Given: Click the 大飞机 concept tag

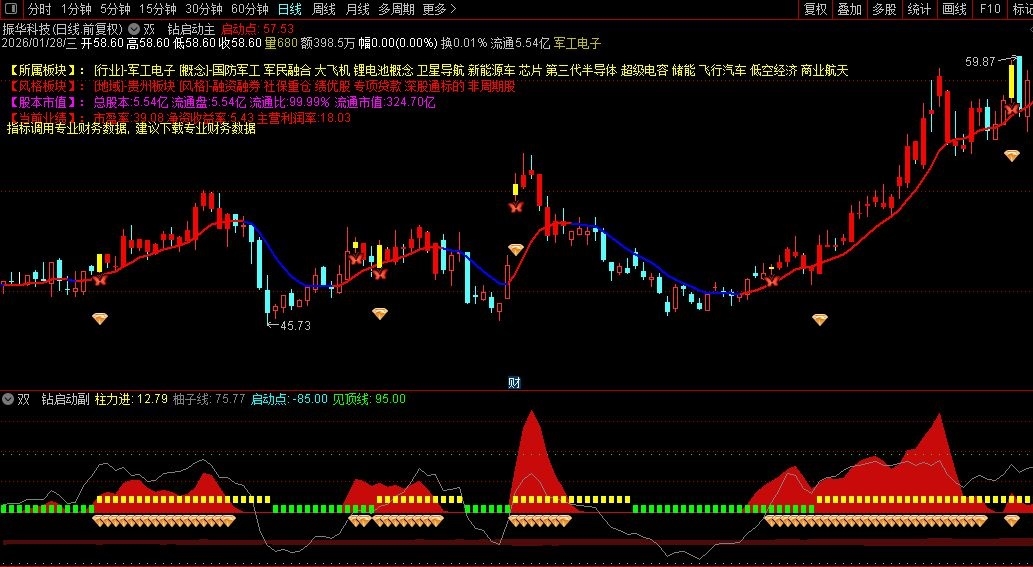Looking at the screenshot, I should (332, 70).
